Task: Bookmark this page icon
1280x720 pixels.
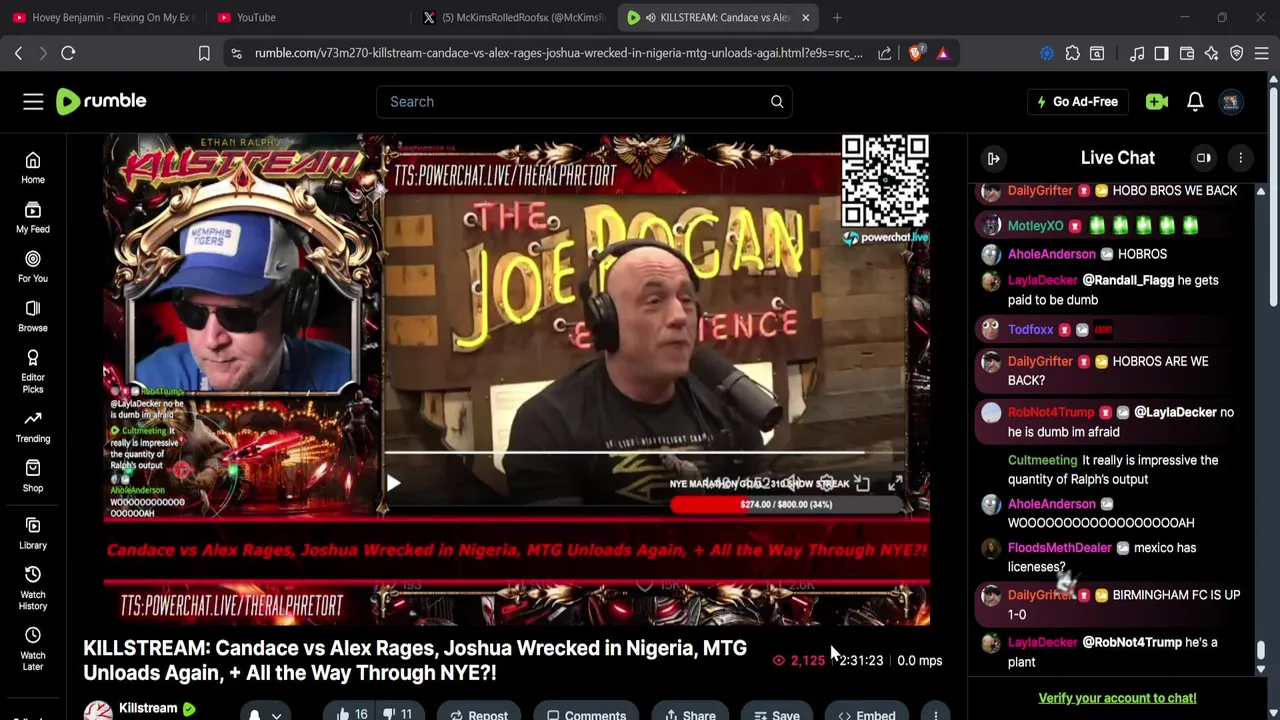Action: [x=204, y=53]
